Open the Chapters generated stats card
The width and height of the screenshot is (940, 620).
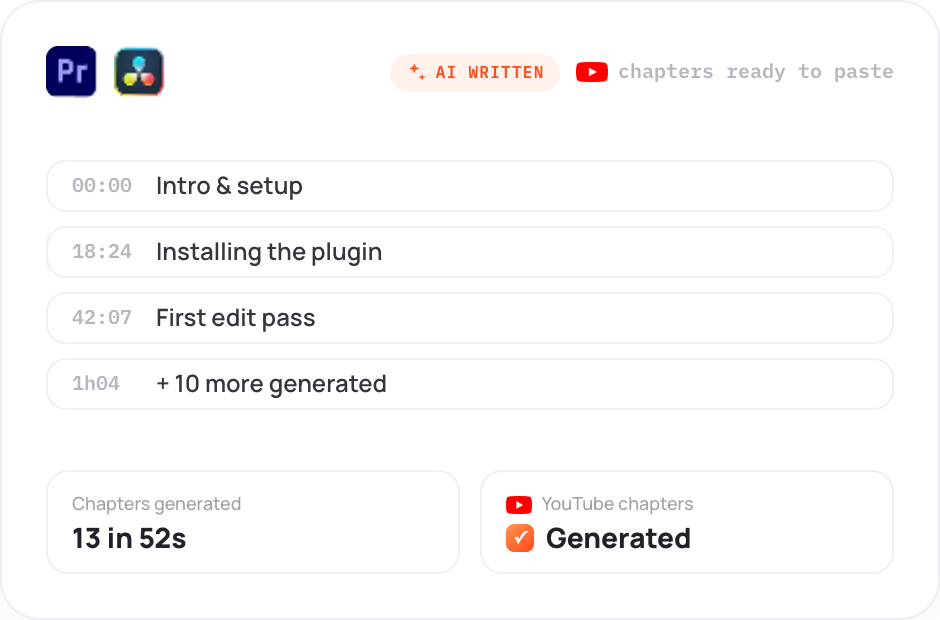pyautogui.click(x=253, y=522)
